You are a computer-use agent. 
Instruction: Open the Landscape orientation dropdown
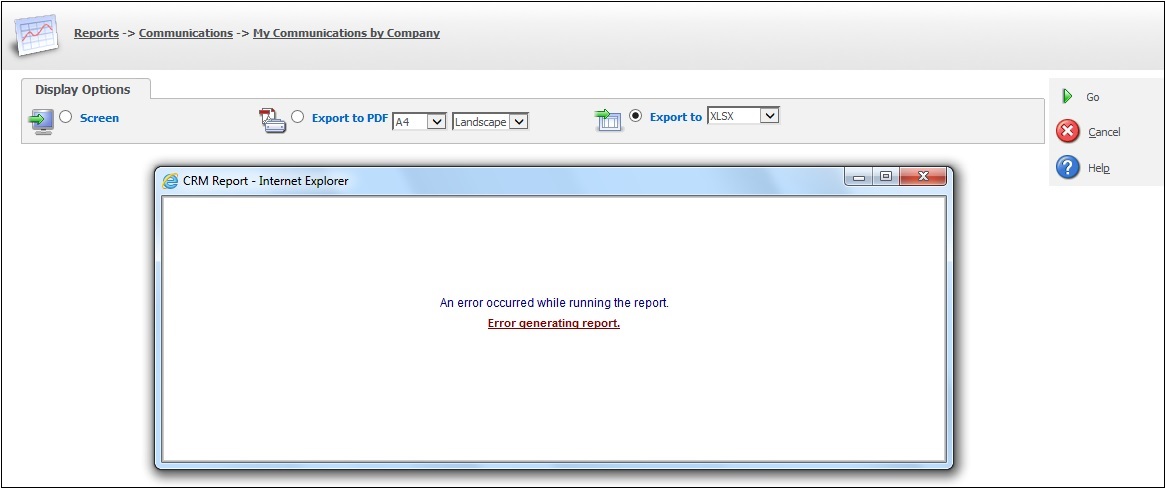point(490,121)
